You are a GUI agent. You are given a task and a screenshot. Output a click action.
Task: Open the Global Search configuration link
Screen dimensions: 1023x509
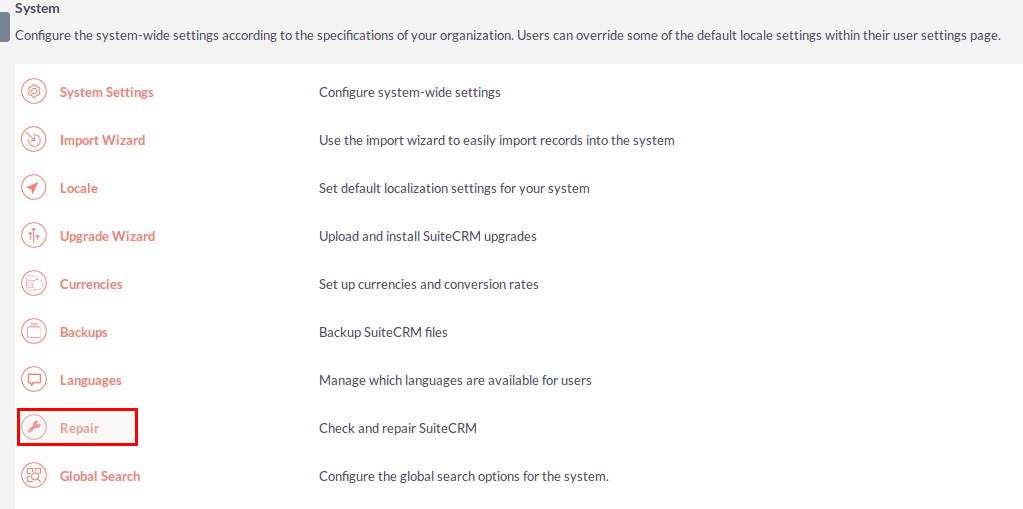coord(100,476)
